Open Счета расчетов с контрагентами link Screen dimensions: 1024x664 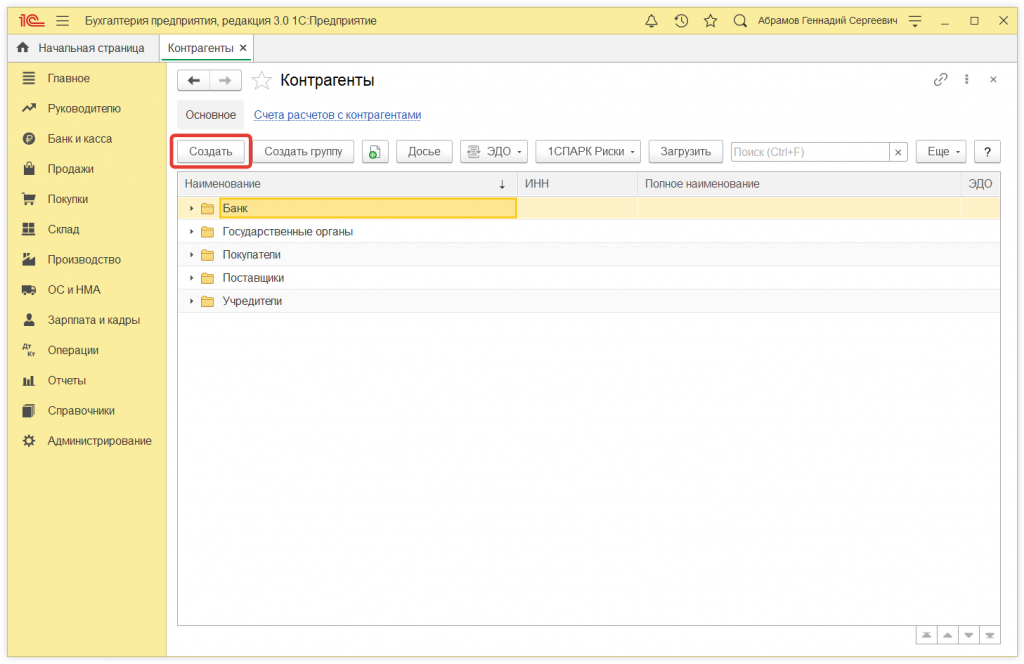pos(337,115)
